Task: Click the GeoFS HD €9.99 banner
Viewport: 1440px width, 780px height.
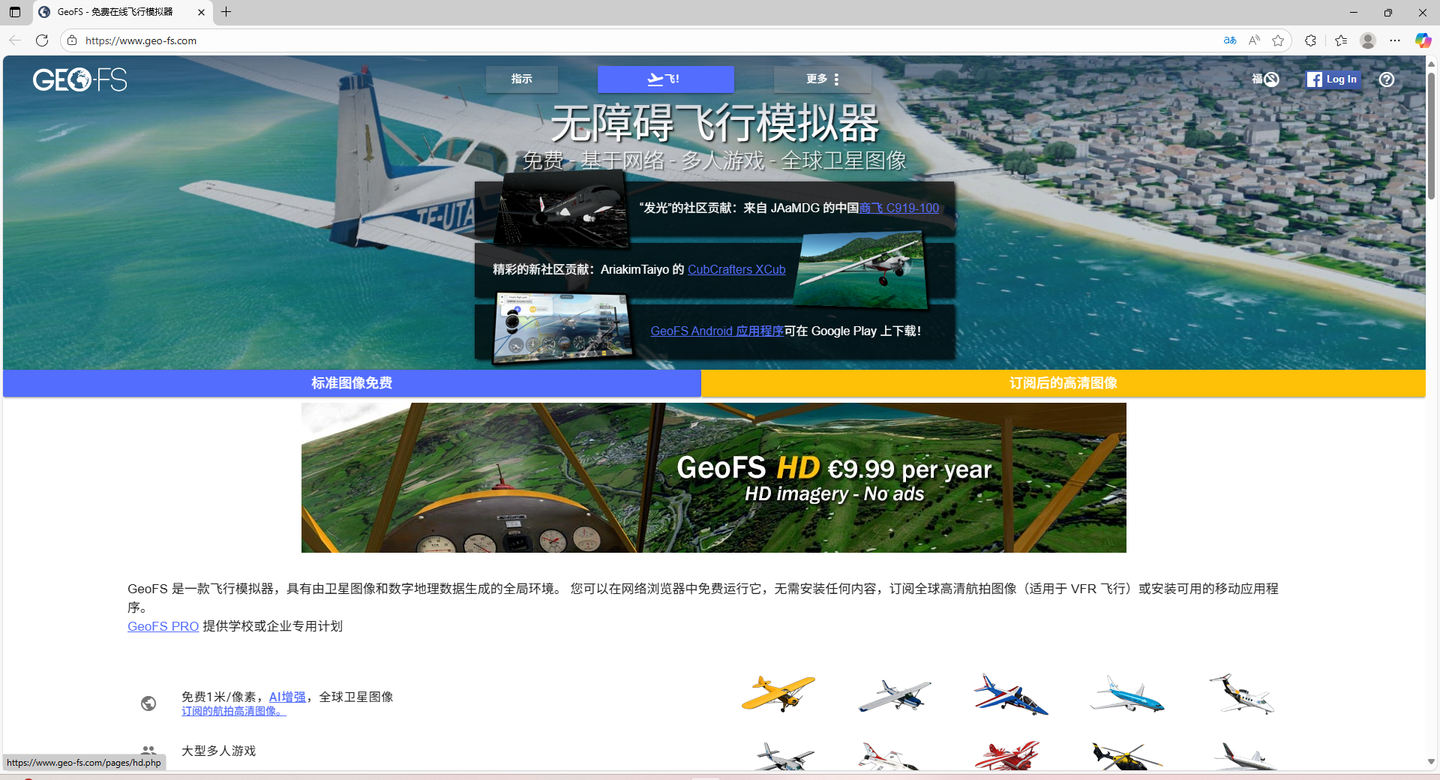Action: (x=714, y=478)
